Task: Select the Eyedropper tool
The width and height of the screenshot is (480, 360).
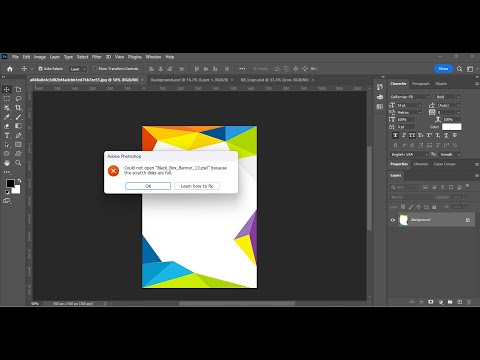Action: point(7,117)
